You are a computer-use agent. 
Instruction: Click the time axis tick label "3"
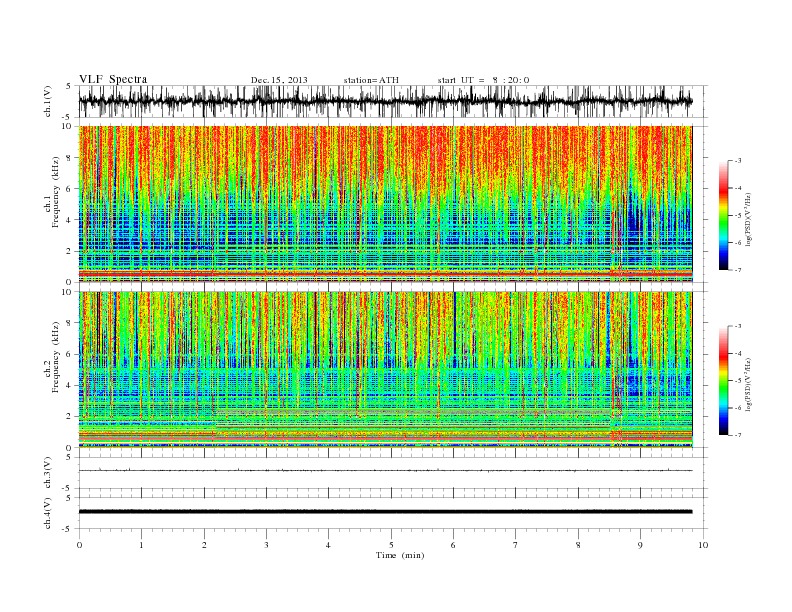pos(266,545)
